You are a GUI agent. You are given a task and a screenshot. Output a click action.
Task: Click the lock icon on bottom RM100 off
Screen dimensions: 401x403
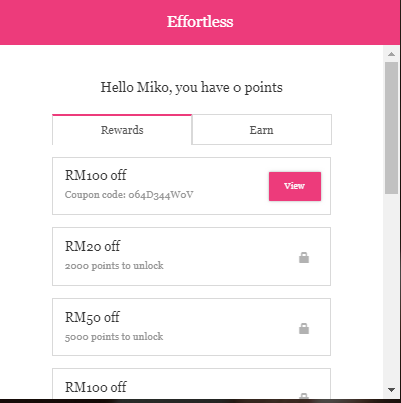pyautogui.click(x=304, y=396)
